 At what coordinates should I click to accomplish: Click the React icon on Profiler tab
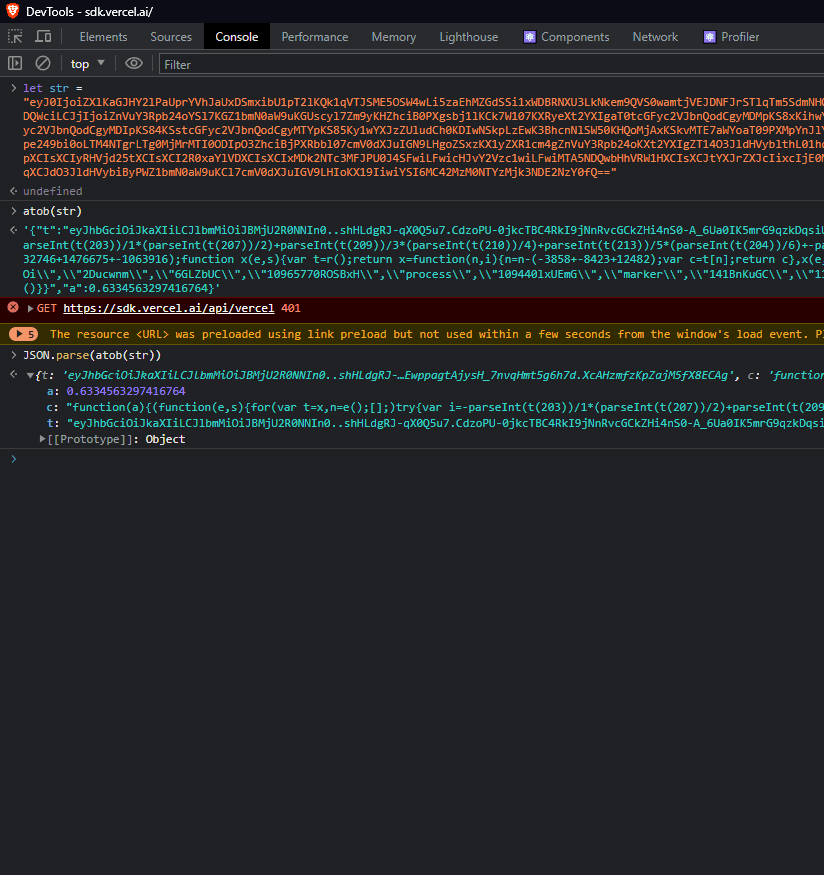tap(708, 37)
